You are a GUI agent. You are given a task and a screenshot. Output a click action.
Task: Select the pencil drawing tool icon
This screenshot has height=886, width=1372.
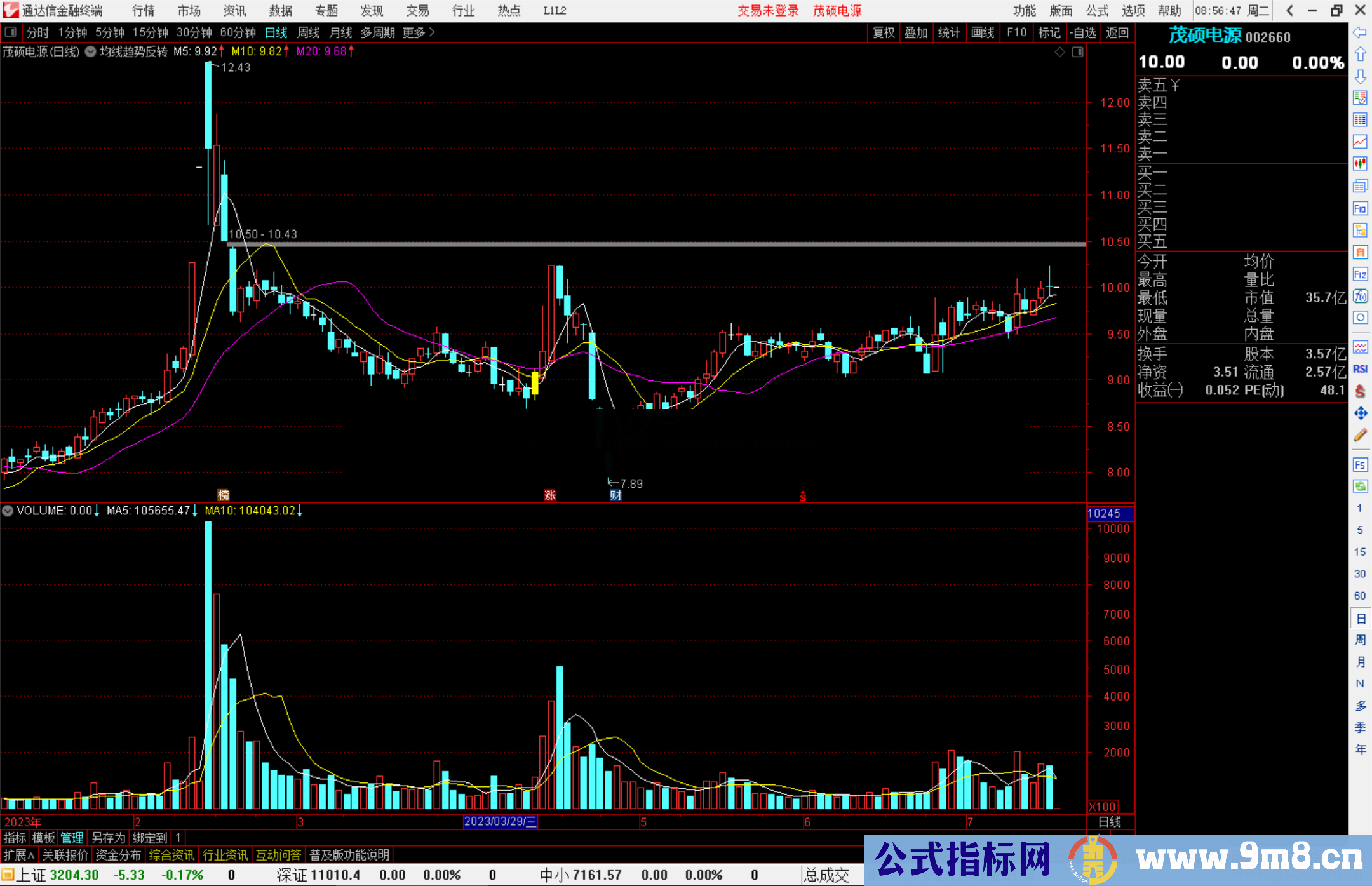[x=1360, y=436]
